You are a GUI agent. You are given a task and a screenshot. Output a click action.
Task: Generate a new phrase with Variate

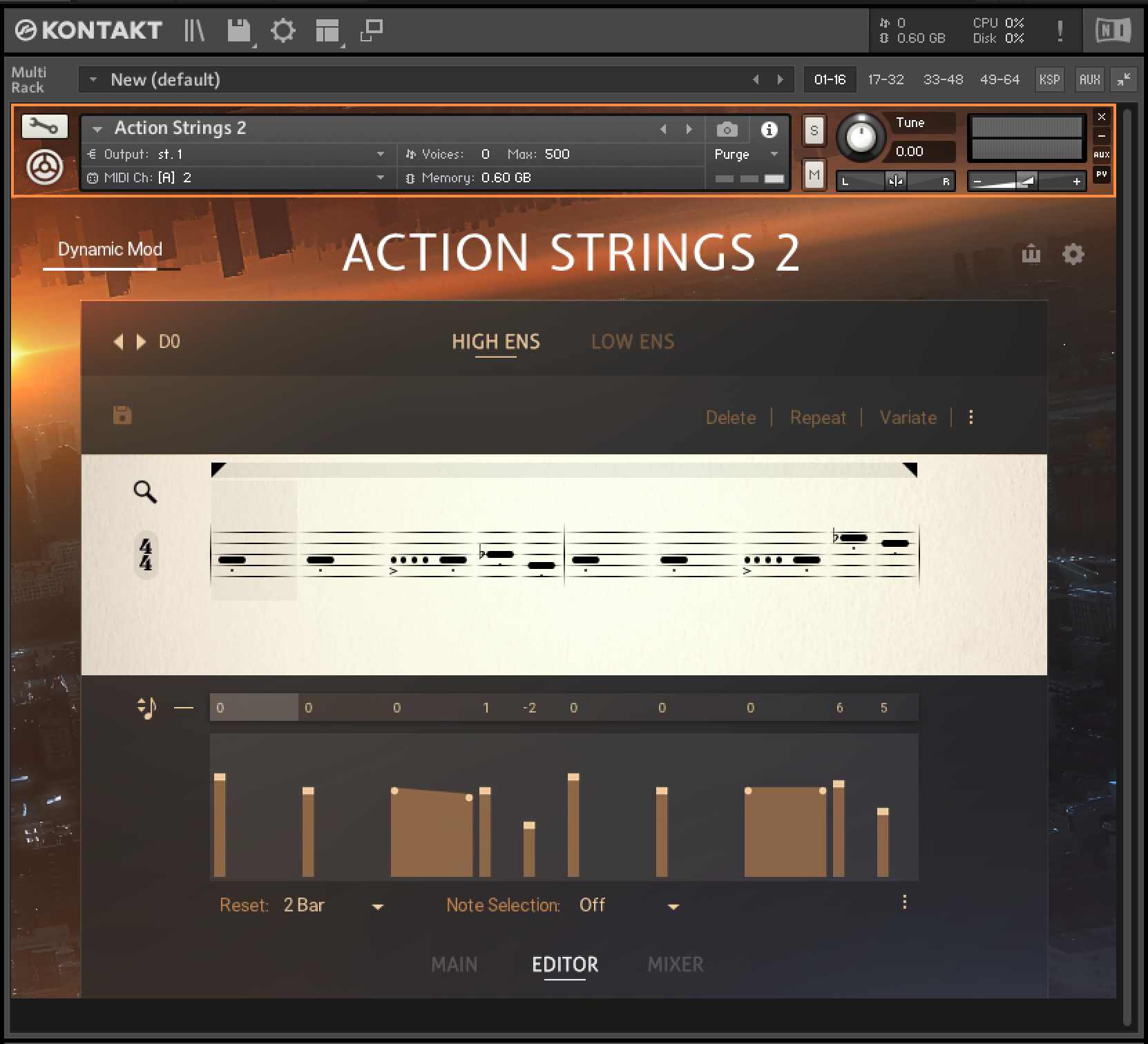[907, 417]
